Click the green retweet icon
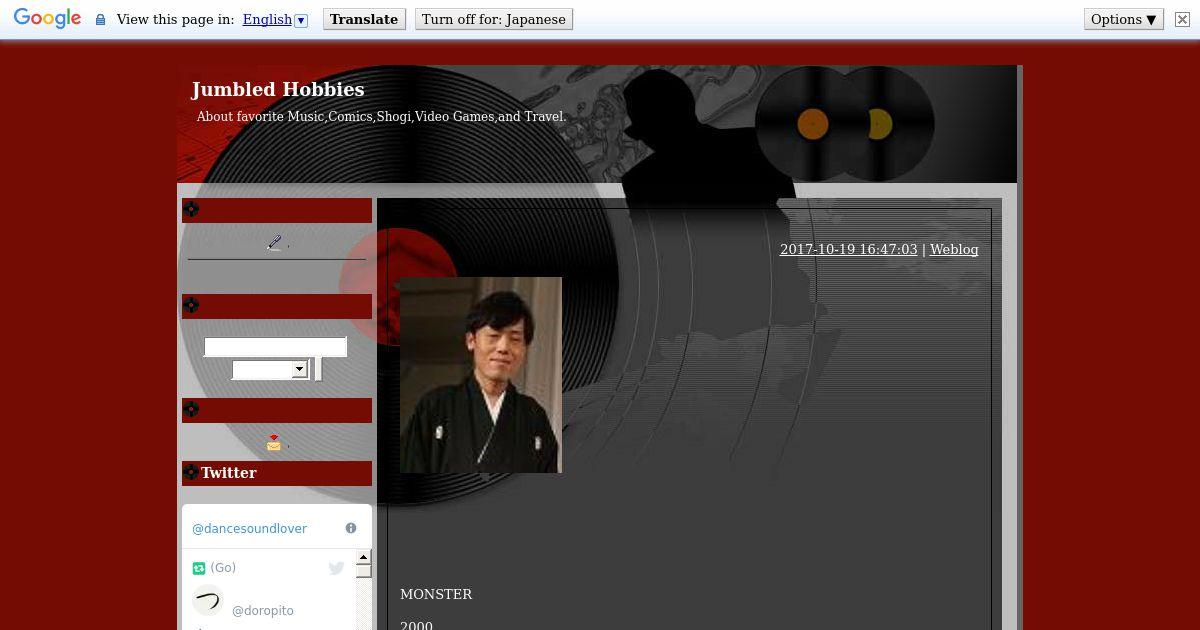1200x630 pixels. 198,568
